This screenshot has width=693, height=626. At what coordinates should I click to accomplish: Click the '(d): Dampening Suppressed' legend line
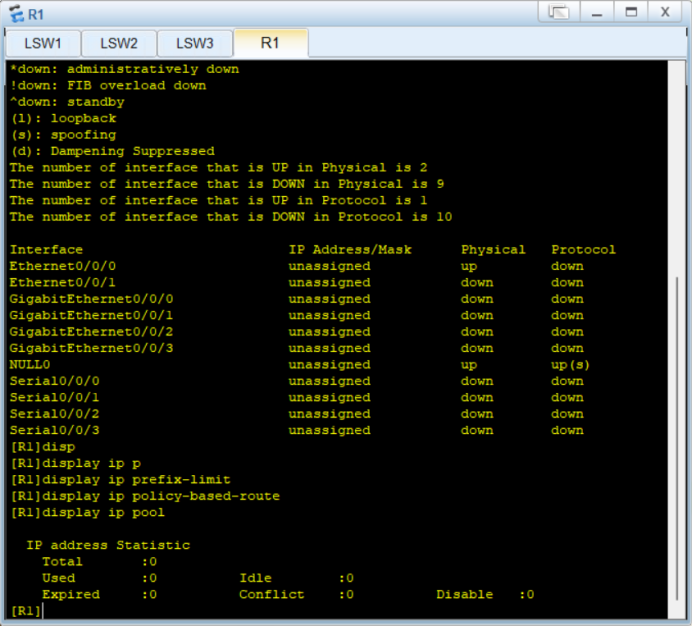112,151
